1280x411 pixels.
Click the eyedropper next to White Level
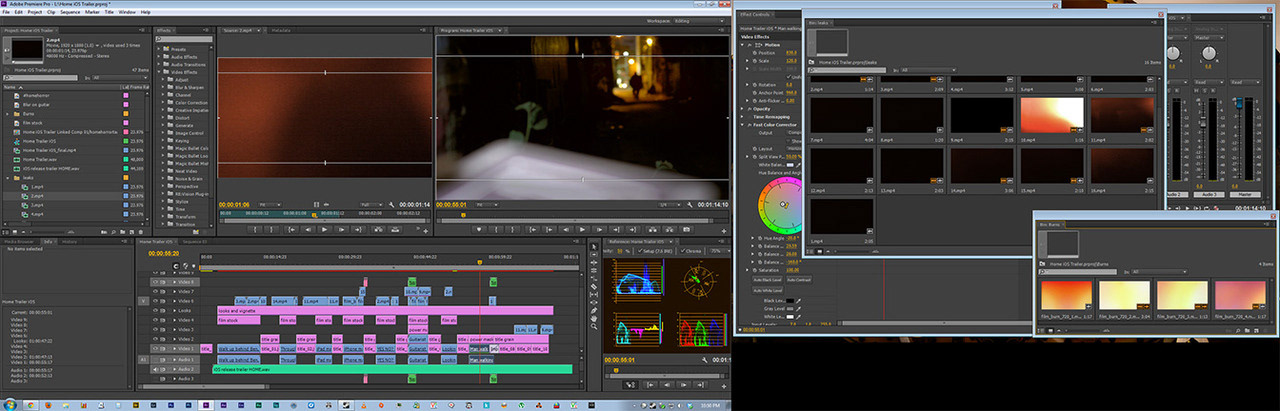799,316
